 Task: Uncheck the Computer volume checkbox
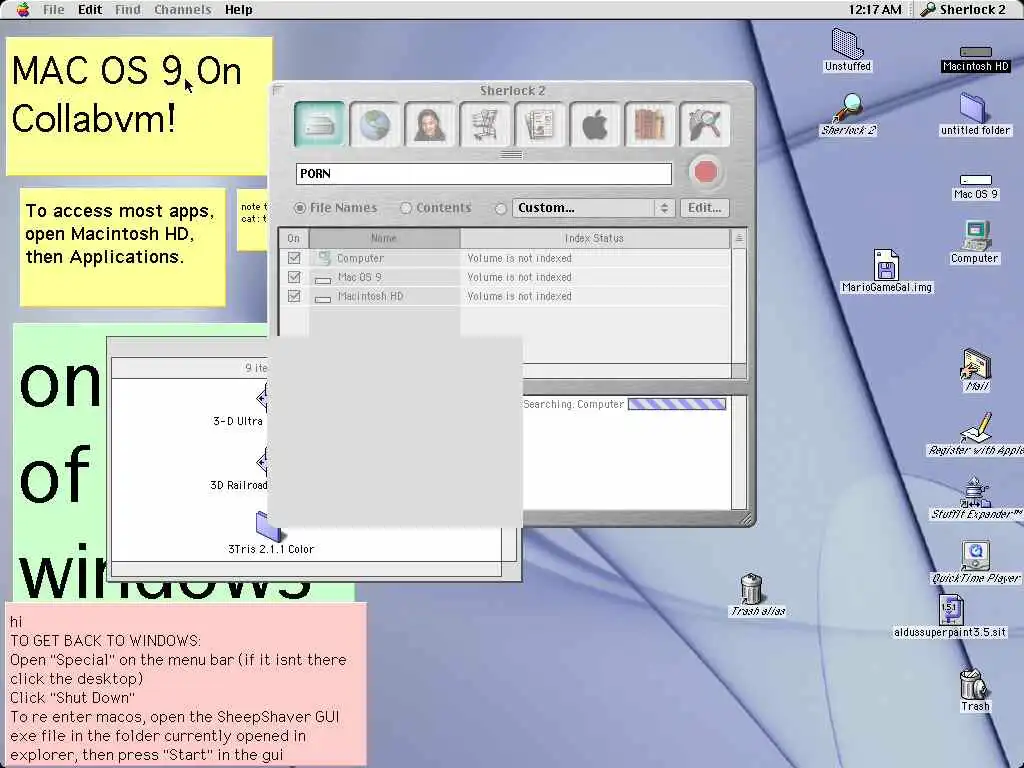294,258
